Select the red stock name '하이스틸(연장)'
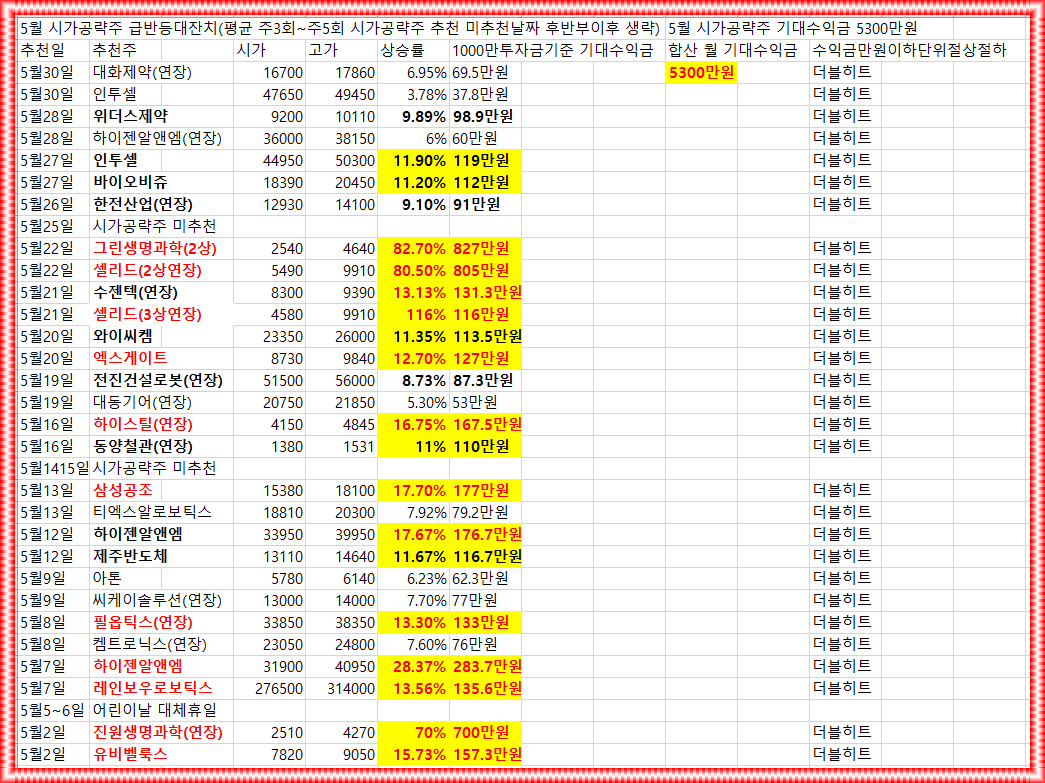The width and height of the screenshot is (1045, 783). click(x=143, y=424)
